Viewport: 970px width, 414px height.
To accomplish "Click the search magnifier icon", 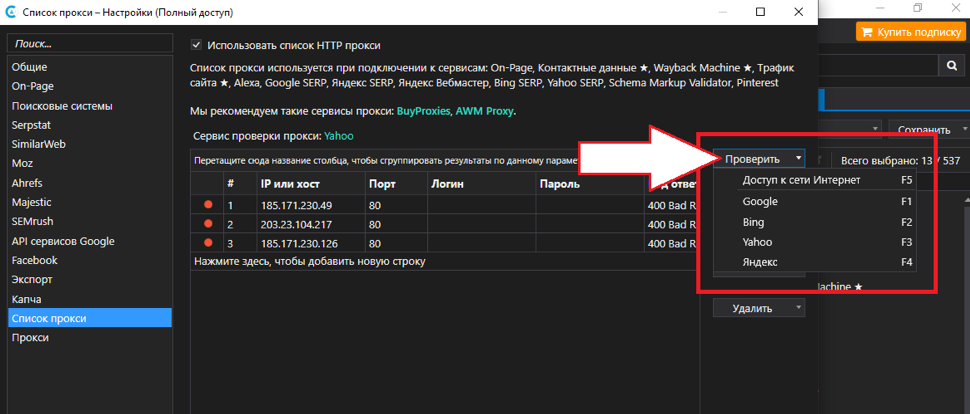I will tap(952, 65).
